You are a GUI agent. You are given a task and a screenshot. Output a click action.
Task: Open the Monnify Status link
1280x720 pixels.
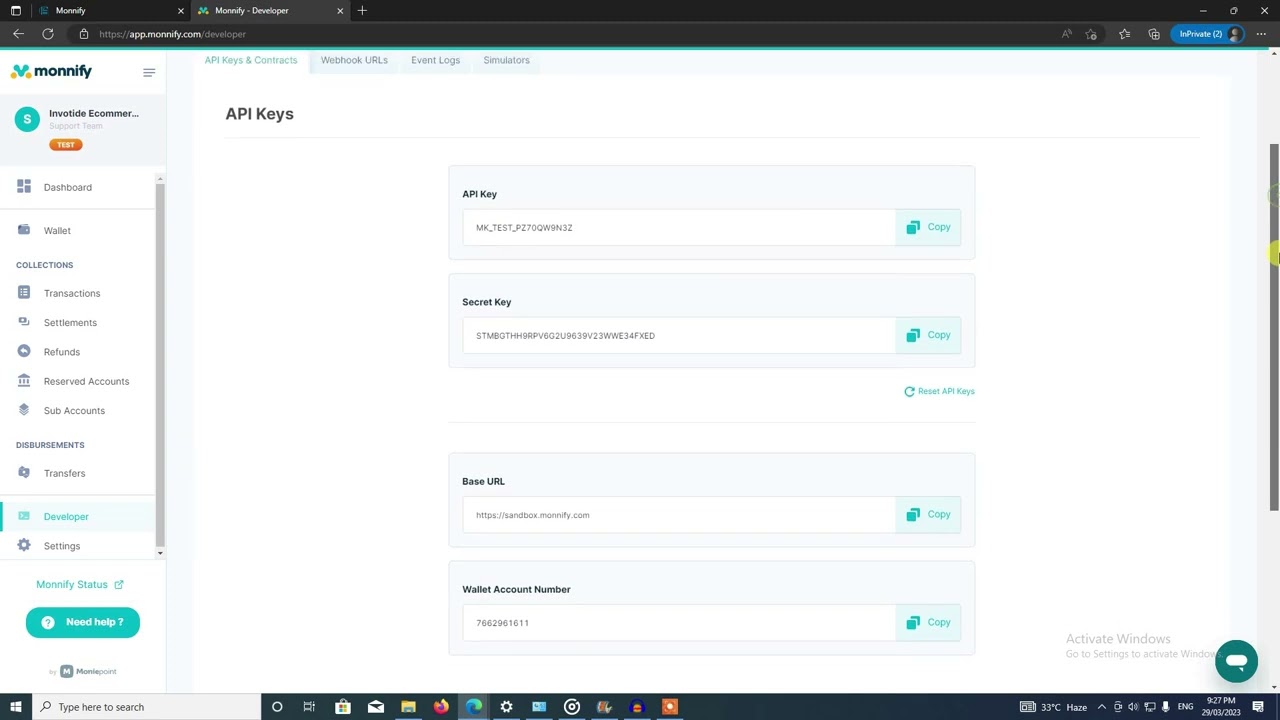click(x=79, y=584)
